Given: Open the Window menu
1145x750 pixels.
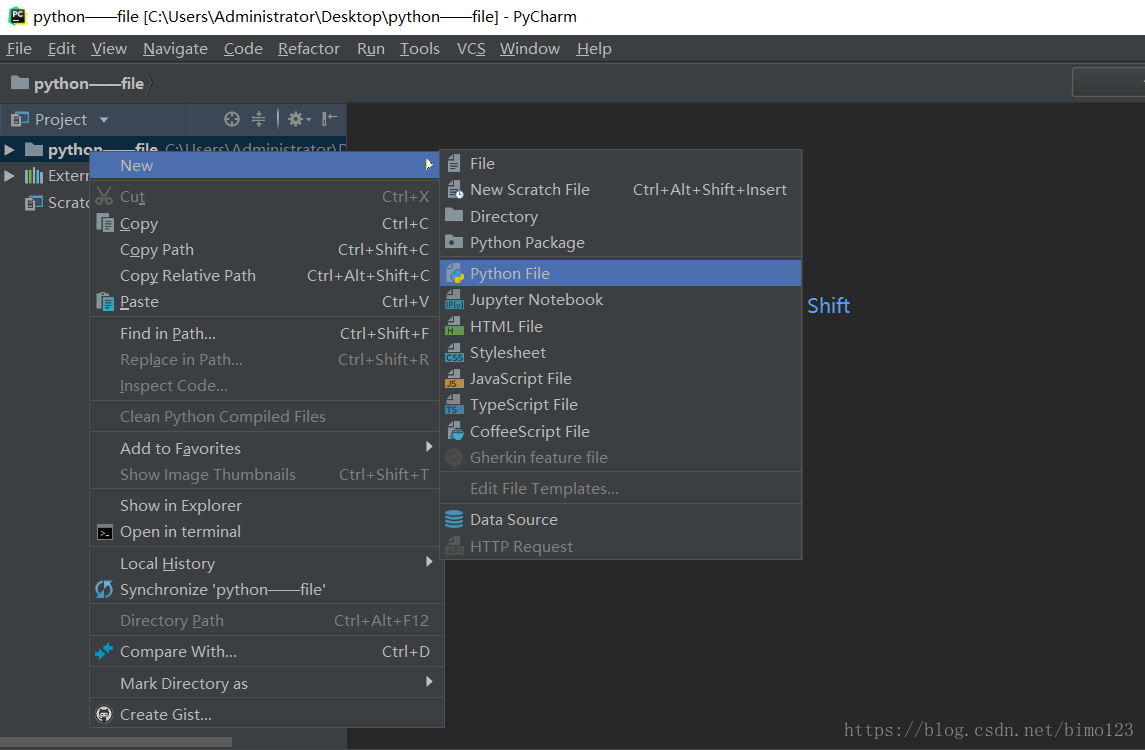Looking at the screenshot, I should coord(529,48).
